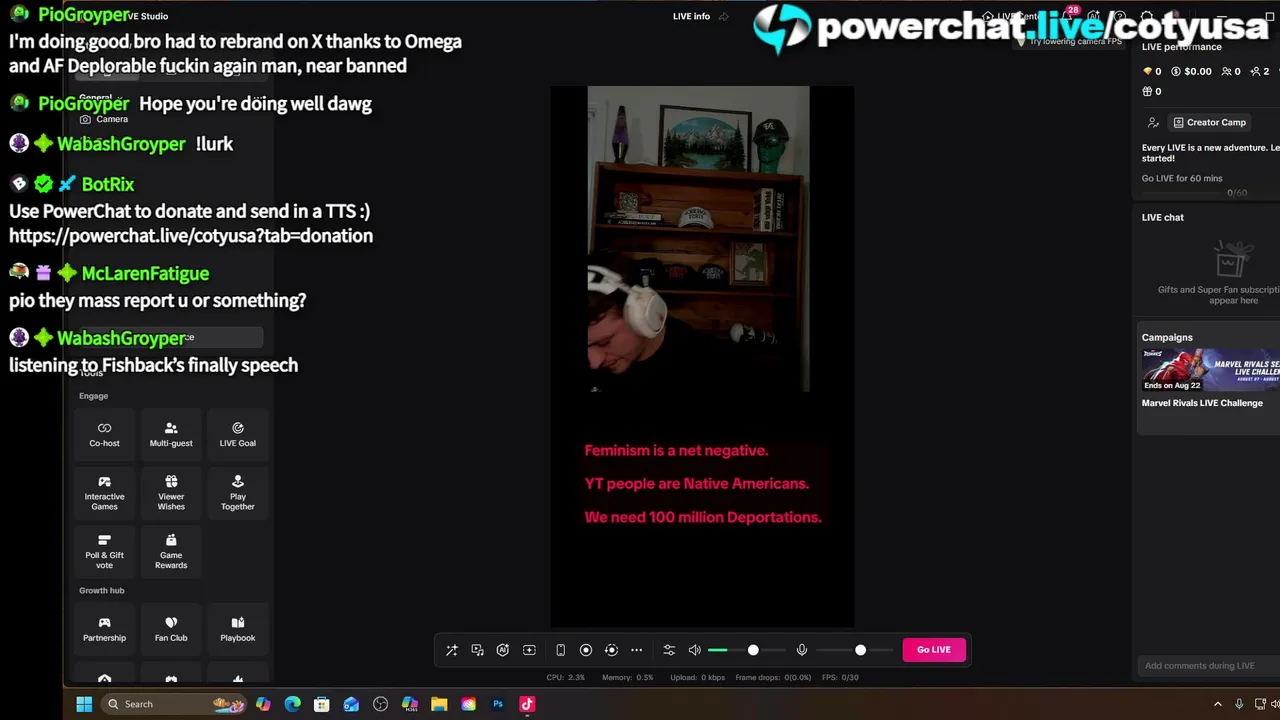Click the share arrow next to LIVE info
Viewport: 1280px width, 720px height.
coord(724,16)
